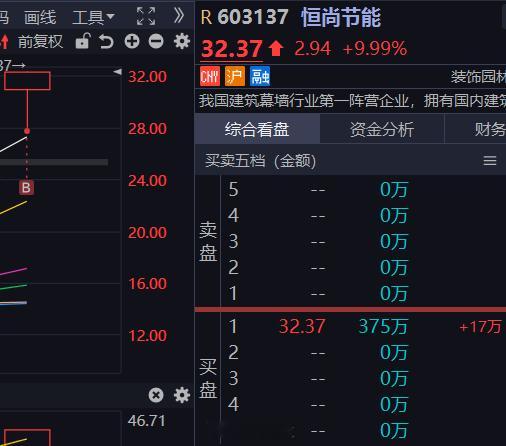
Task: Click buy level 4 row amount 0万
Action: [394, 405]
